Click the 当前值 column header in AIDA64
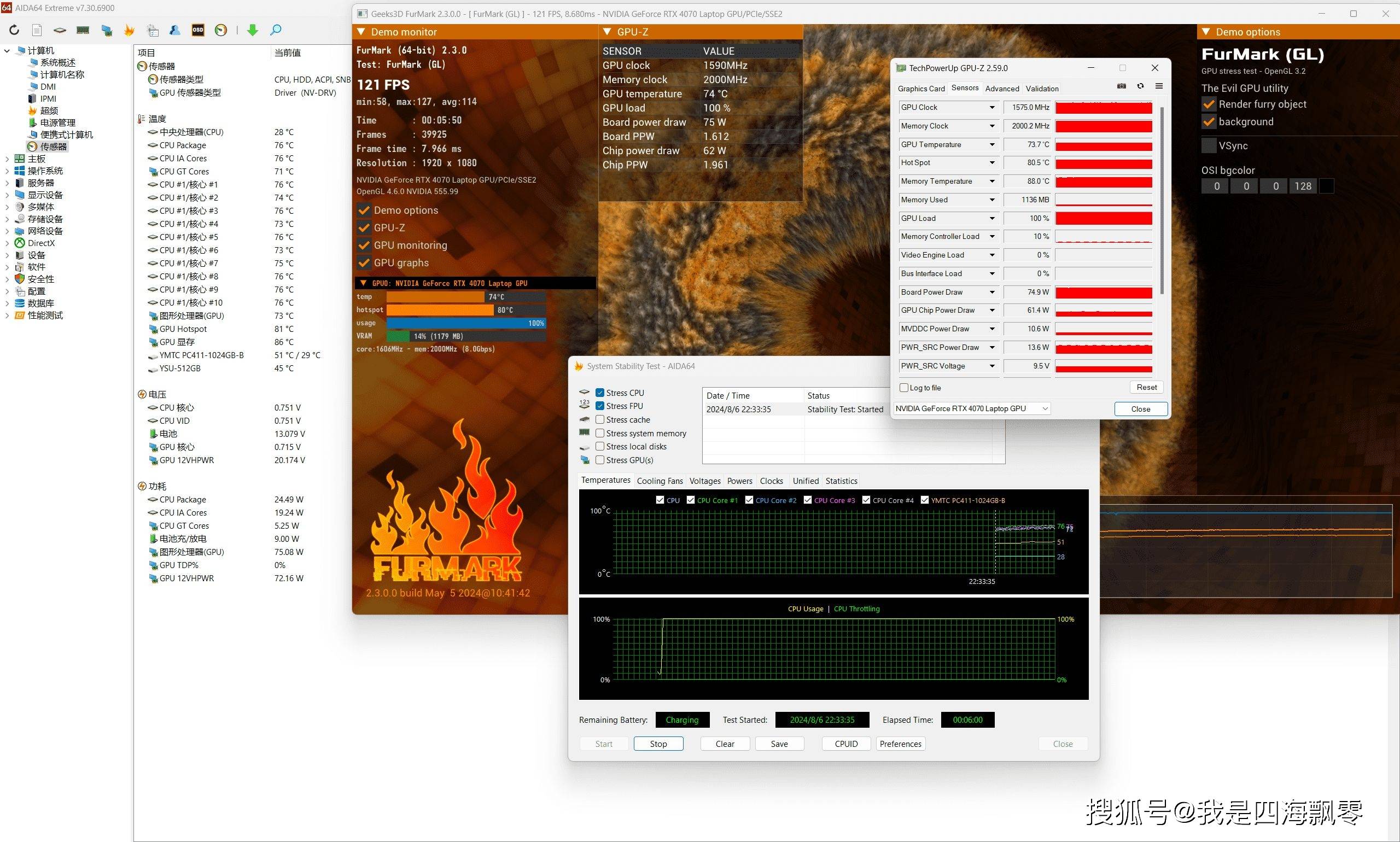The height and width of the screenshot is (842, 1400). pyautogui.click(x=288, y=53)
